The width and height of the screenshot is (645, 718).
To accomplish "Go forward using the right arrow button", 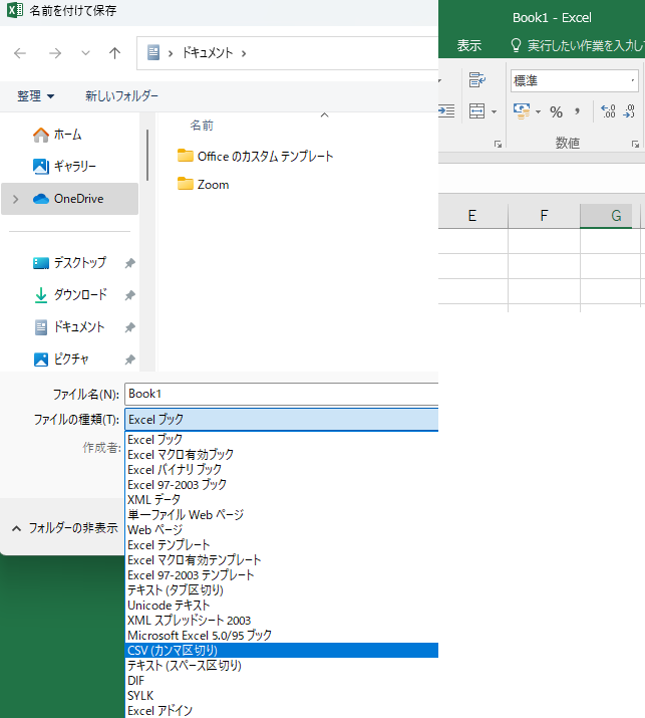I will pyautogui.click(x=55, y=54).
